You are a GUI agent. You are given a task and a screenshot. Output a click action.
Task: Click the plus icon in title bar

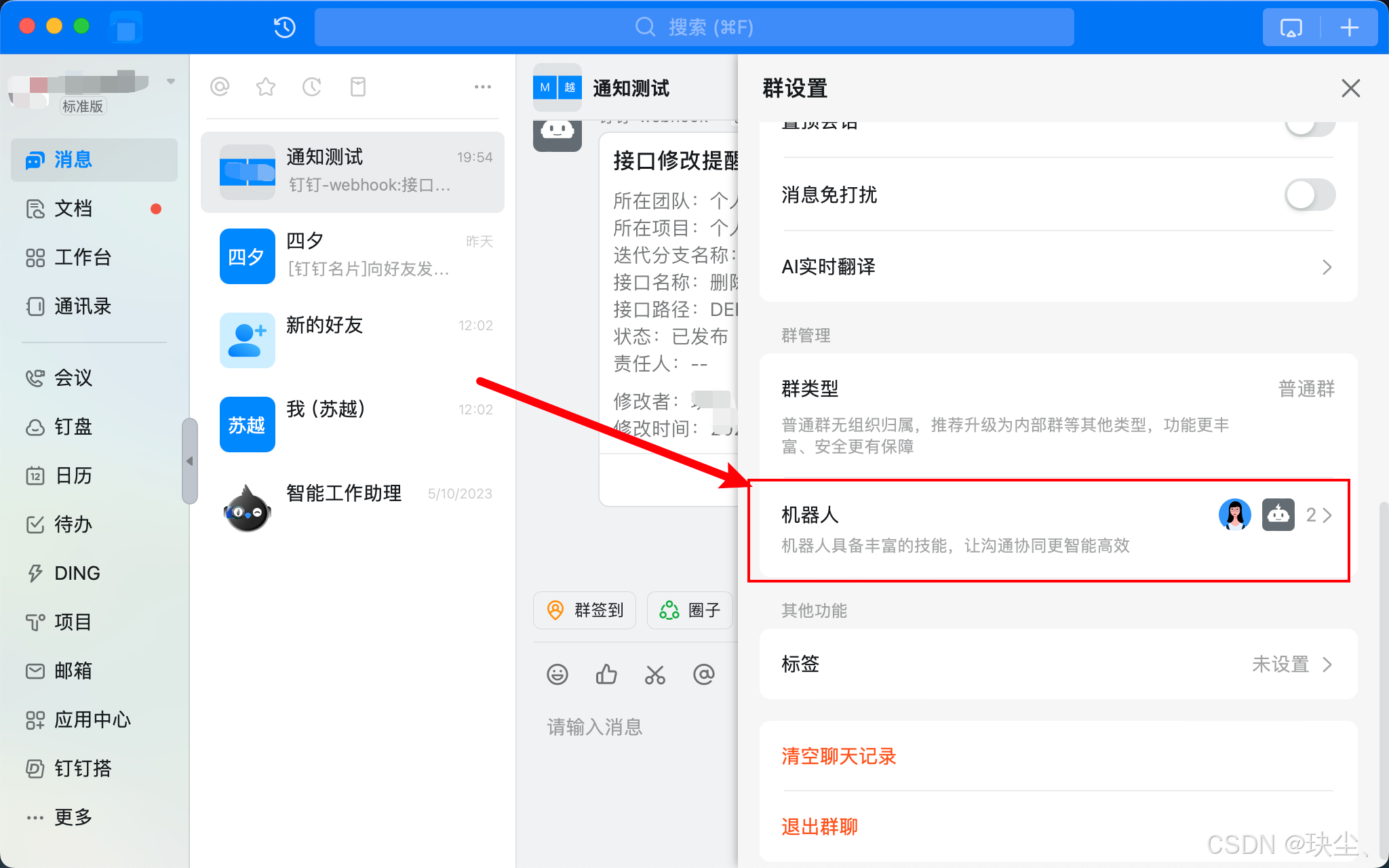[1350, 28]
